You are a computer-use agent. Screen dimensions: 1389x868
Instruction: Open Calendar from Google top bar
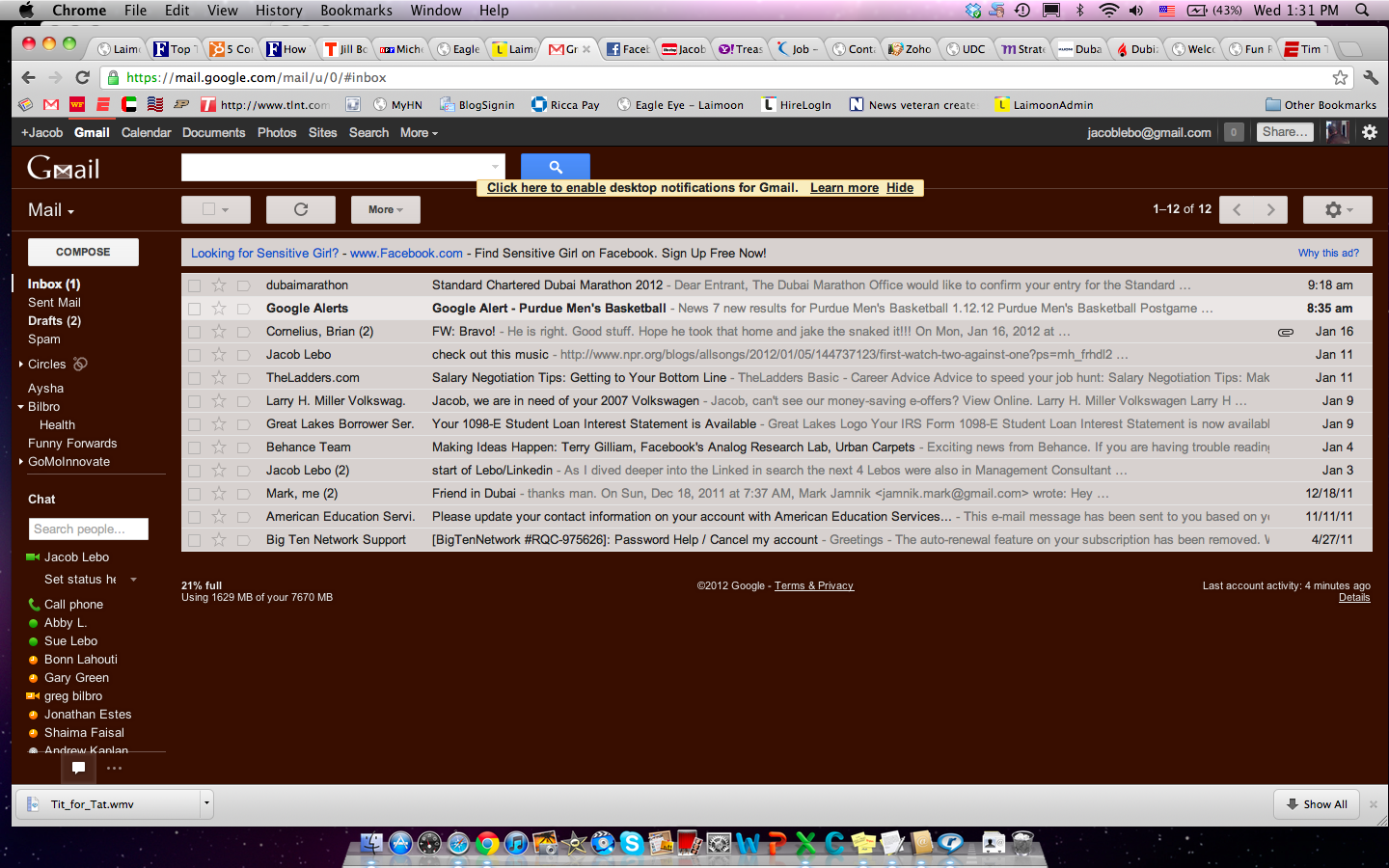pyautogui.click(x=146, y=132)
